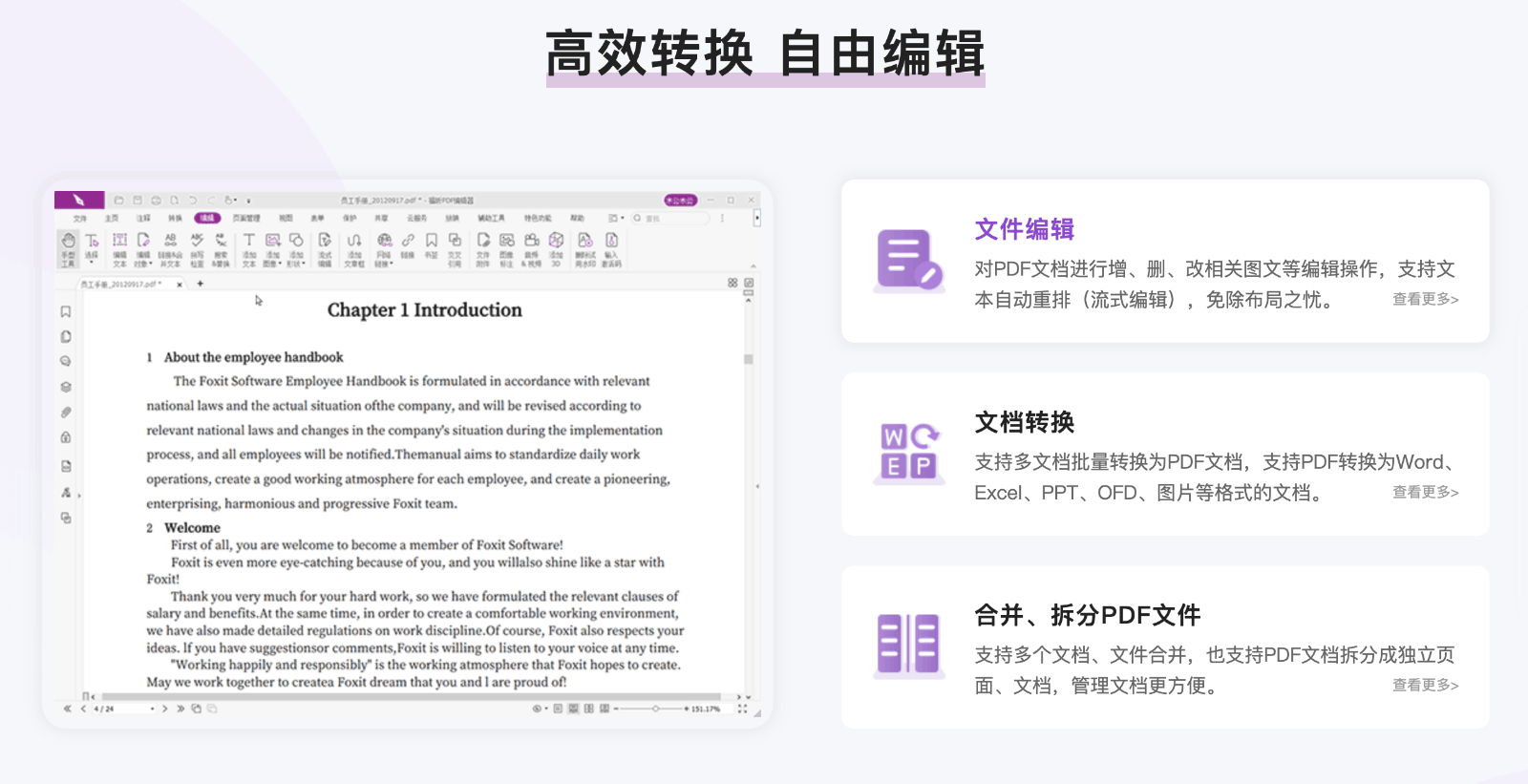Screen dimensions: 1528x784
Task: Click 查看更多 link under 文档转换
Action: 1425,492
